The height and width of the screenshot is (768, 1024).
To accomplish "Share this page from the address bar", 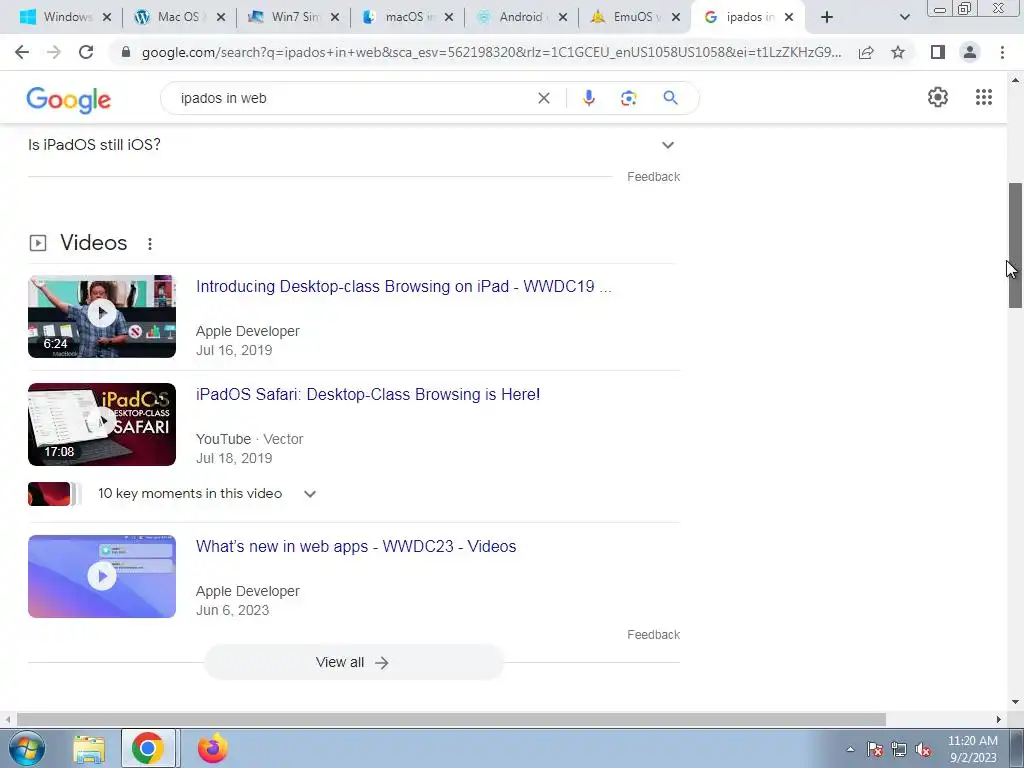I will click(866, 52).
